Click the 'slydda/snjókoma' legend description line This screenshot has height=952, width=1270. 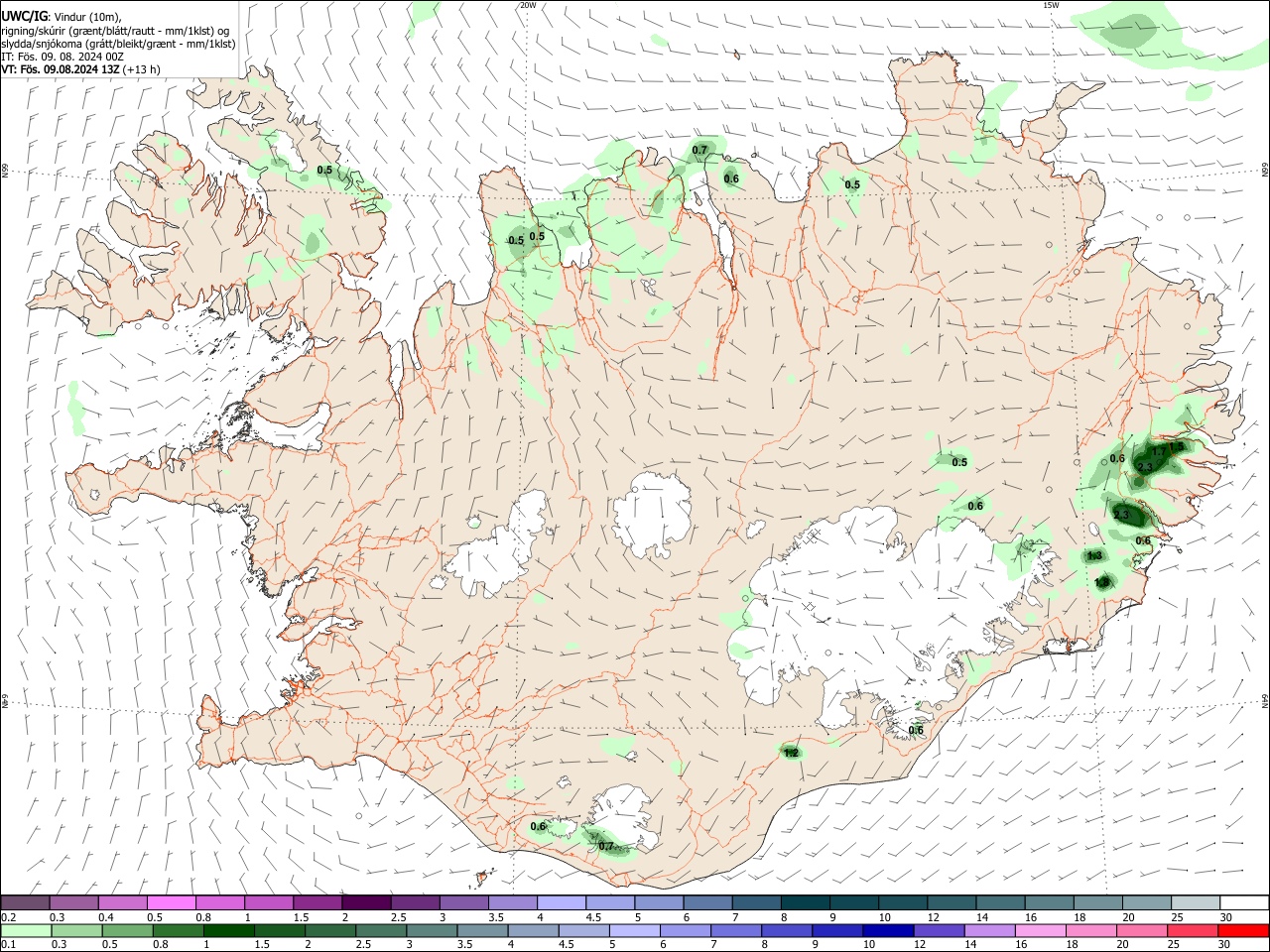[x=118, y=44]
